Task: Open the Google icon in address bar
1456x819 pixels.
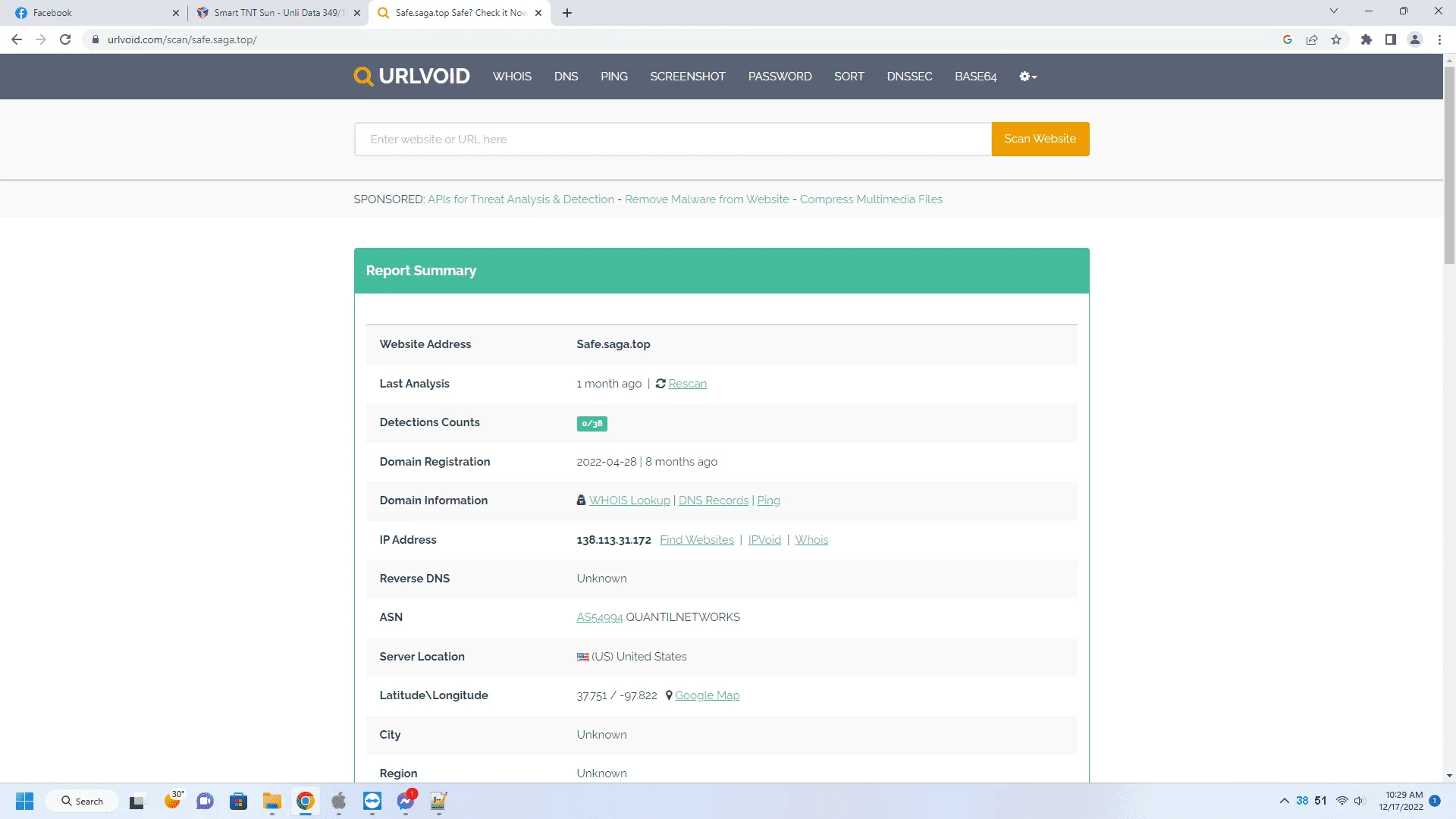Action: click(x=1288, y=39)
